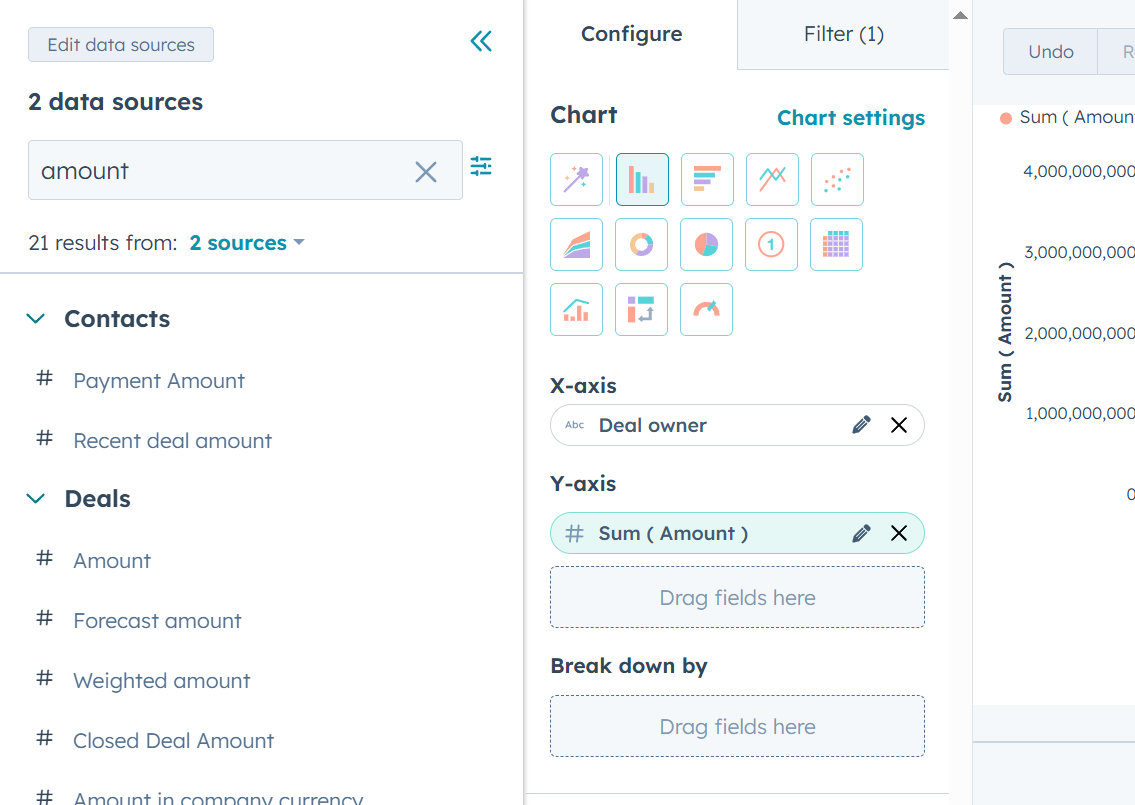Select the line chart type icon
Viewport: 1135px width, 805px height.
772,180
